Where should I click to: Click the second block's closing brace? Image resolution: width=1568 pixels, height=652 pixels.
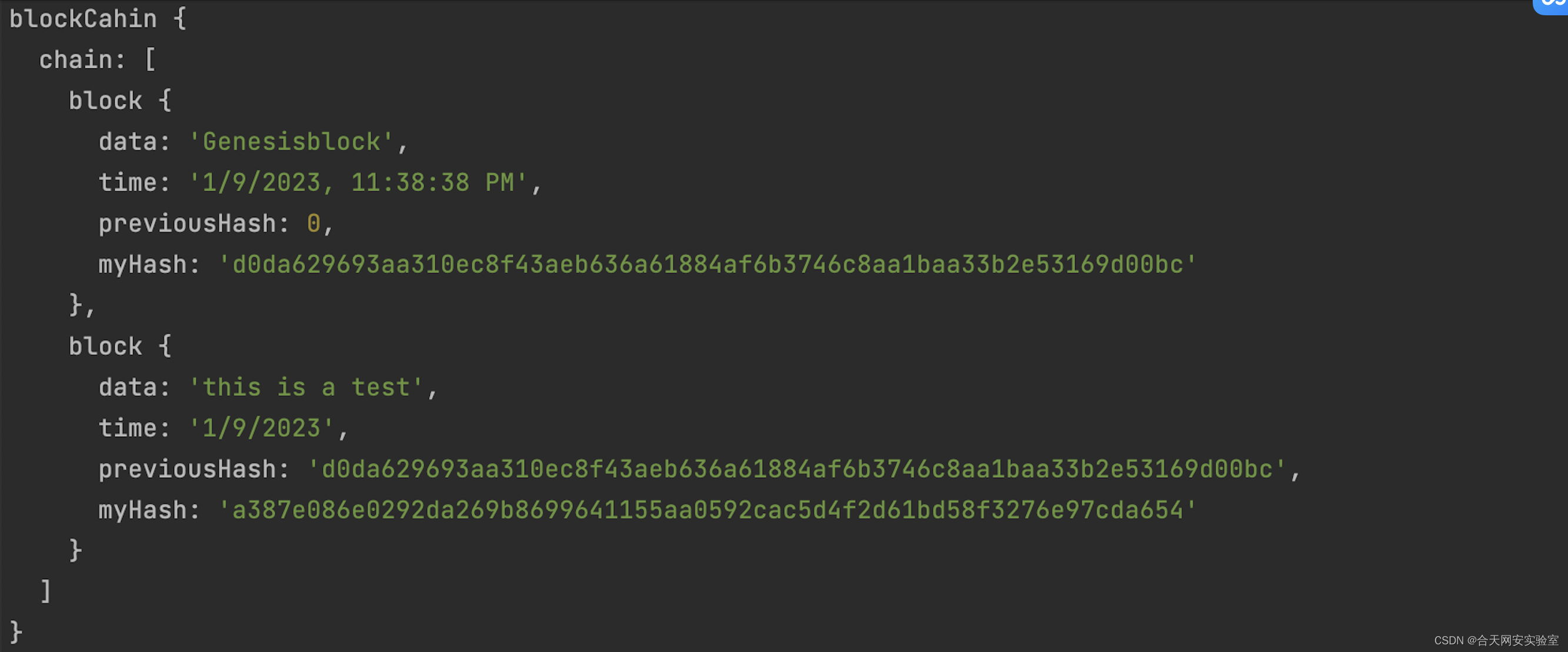tap(75, 550)
